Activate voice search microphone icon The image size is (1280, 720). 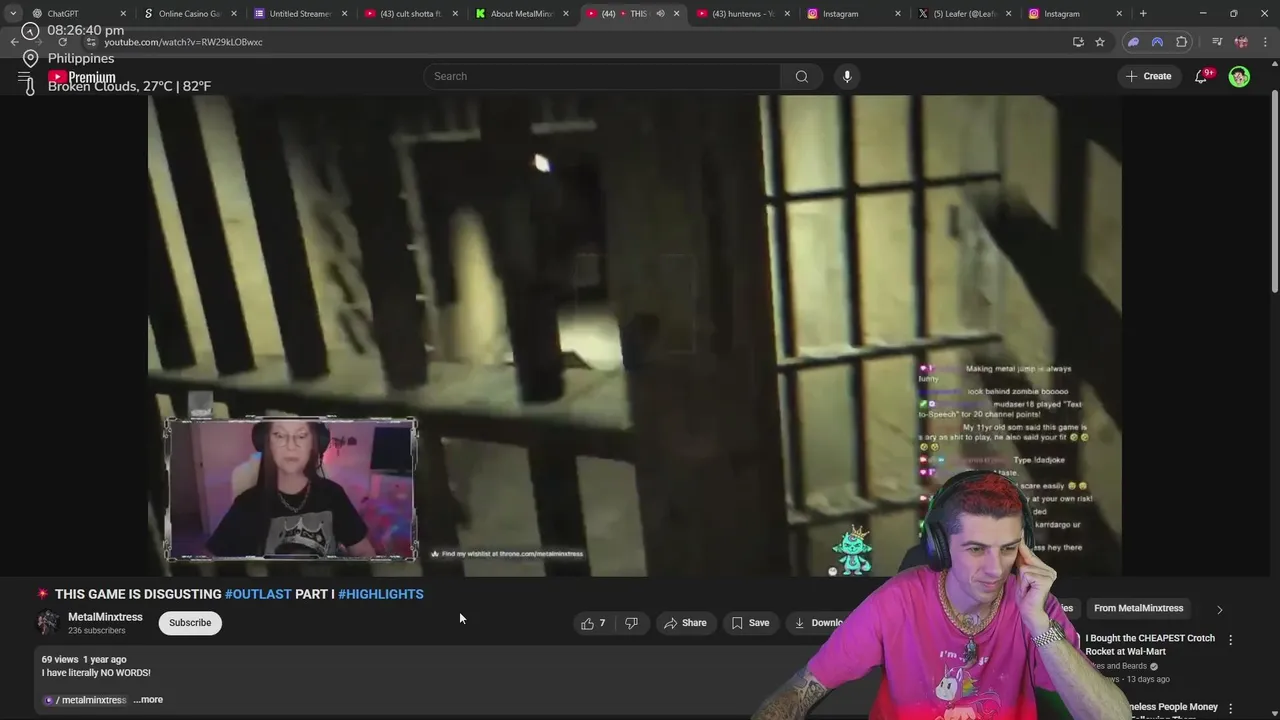click(847, 76)
